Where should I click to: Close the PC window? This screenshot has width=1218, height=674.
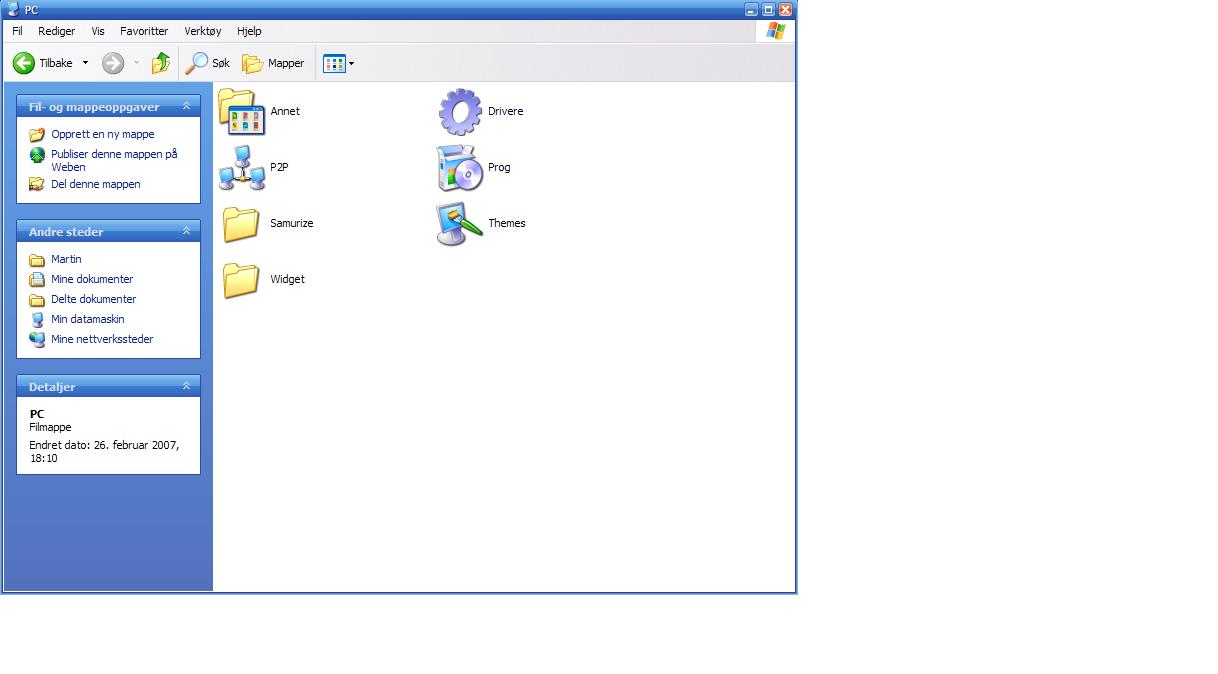pos(785,9)
